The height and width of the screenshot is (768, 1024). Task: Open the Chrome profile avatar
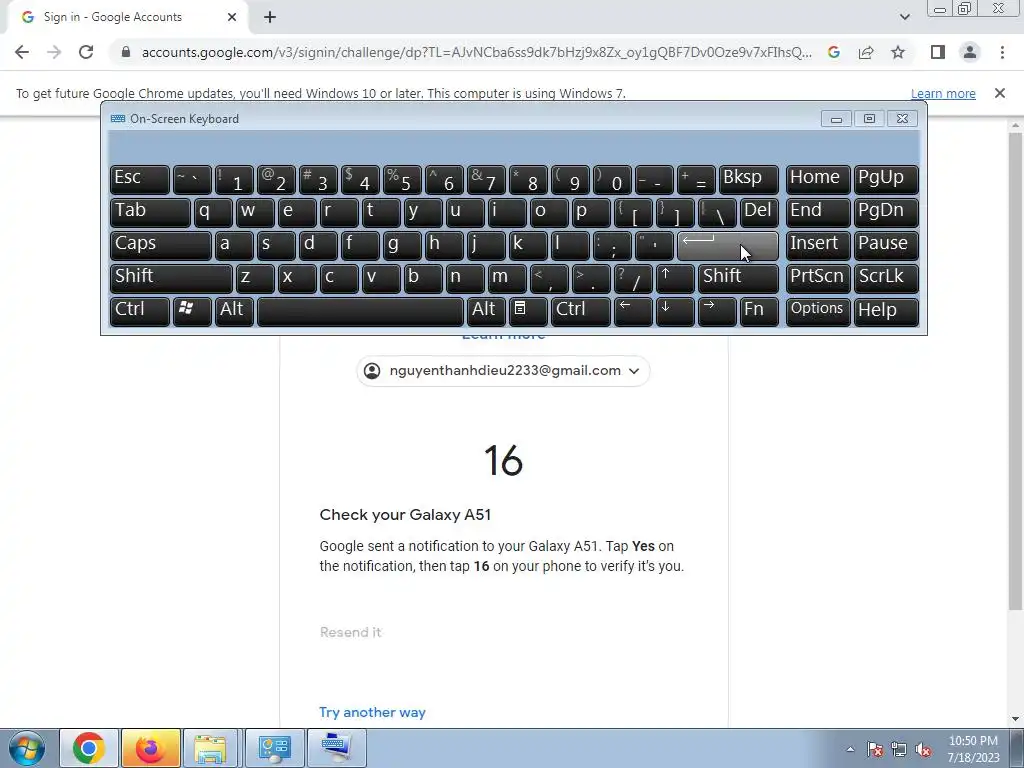coord(970,52)
